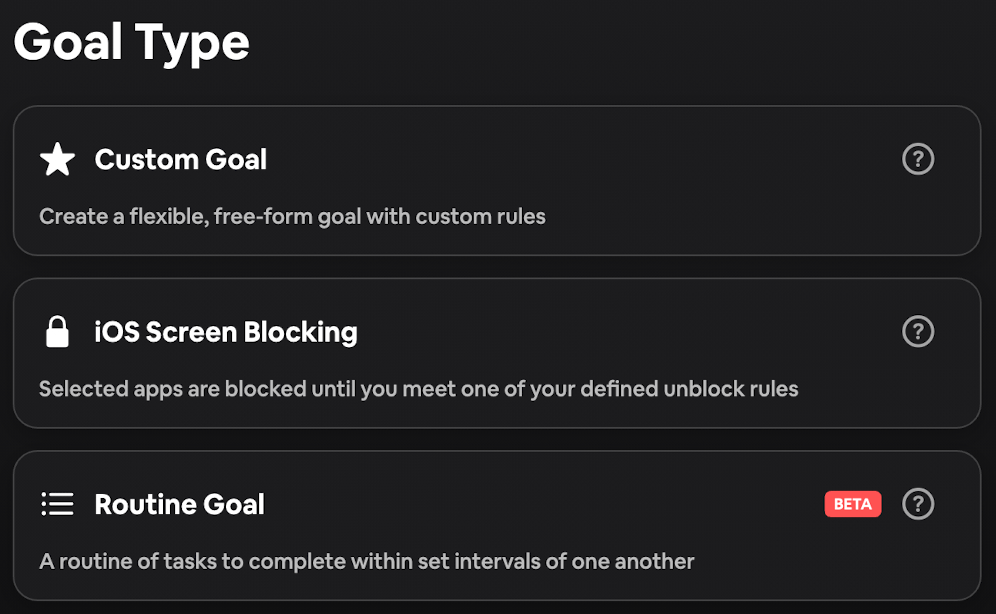Viewport: 996px width, 614px height.
Task: Click the unblock rules description text
Action: (x=418, y=389)
